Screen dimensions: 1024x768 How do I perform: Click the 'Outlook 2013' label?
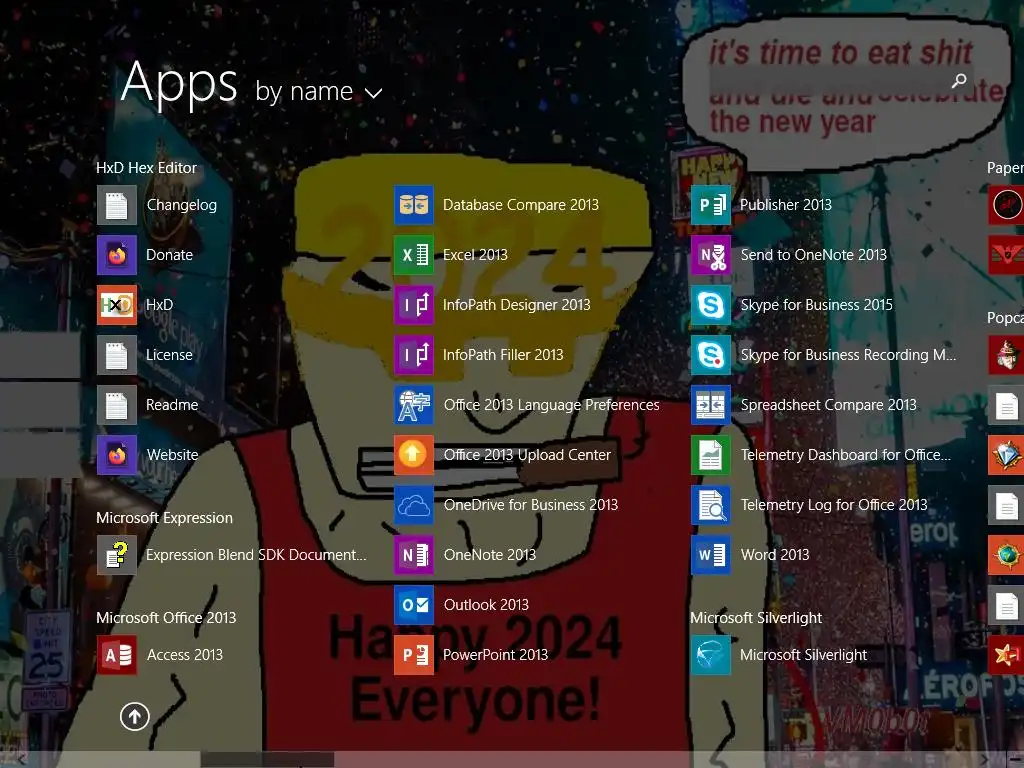point(487,605)
